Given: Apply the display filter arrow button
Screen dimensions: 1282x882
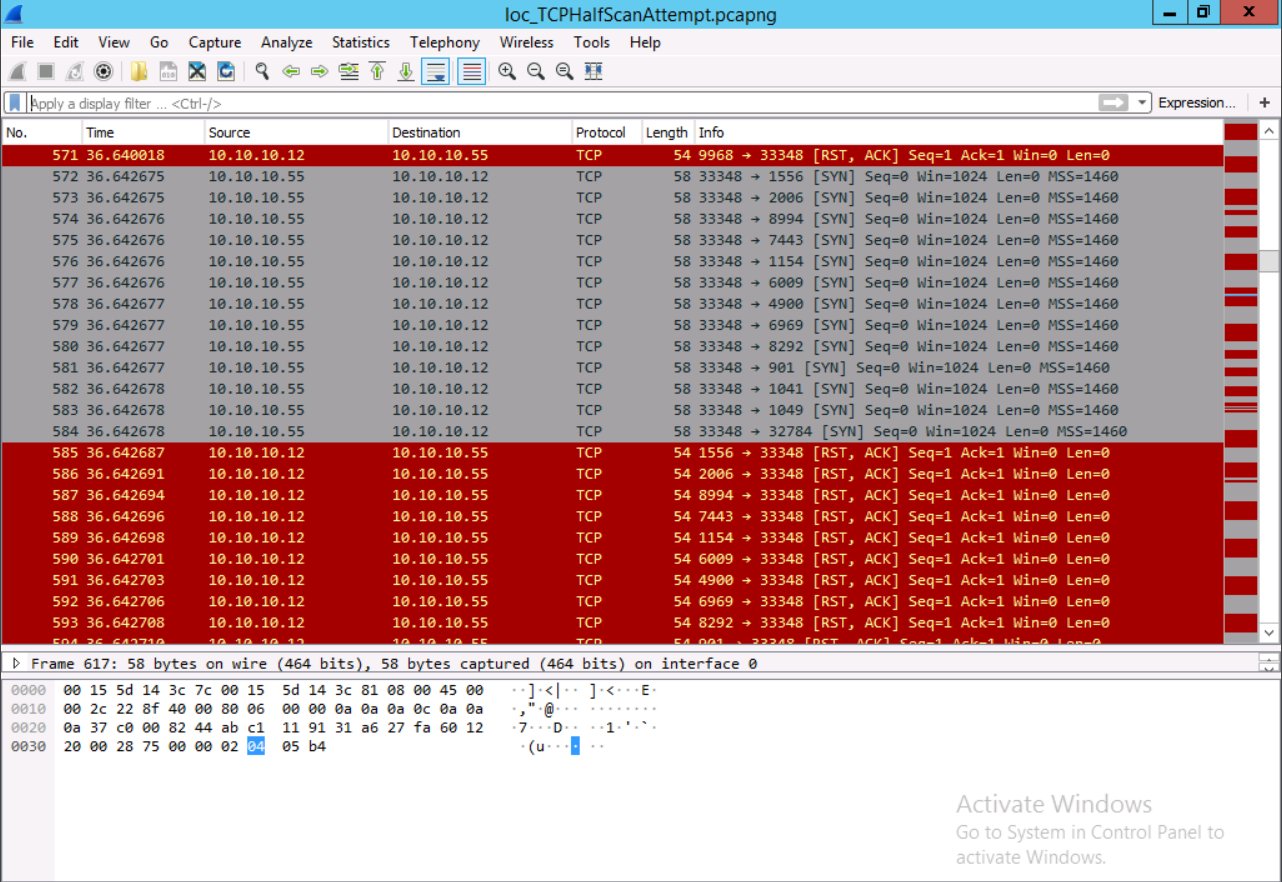Looking at the screenshot, I should (1113, 103).
